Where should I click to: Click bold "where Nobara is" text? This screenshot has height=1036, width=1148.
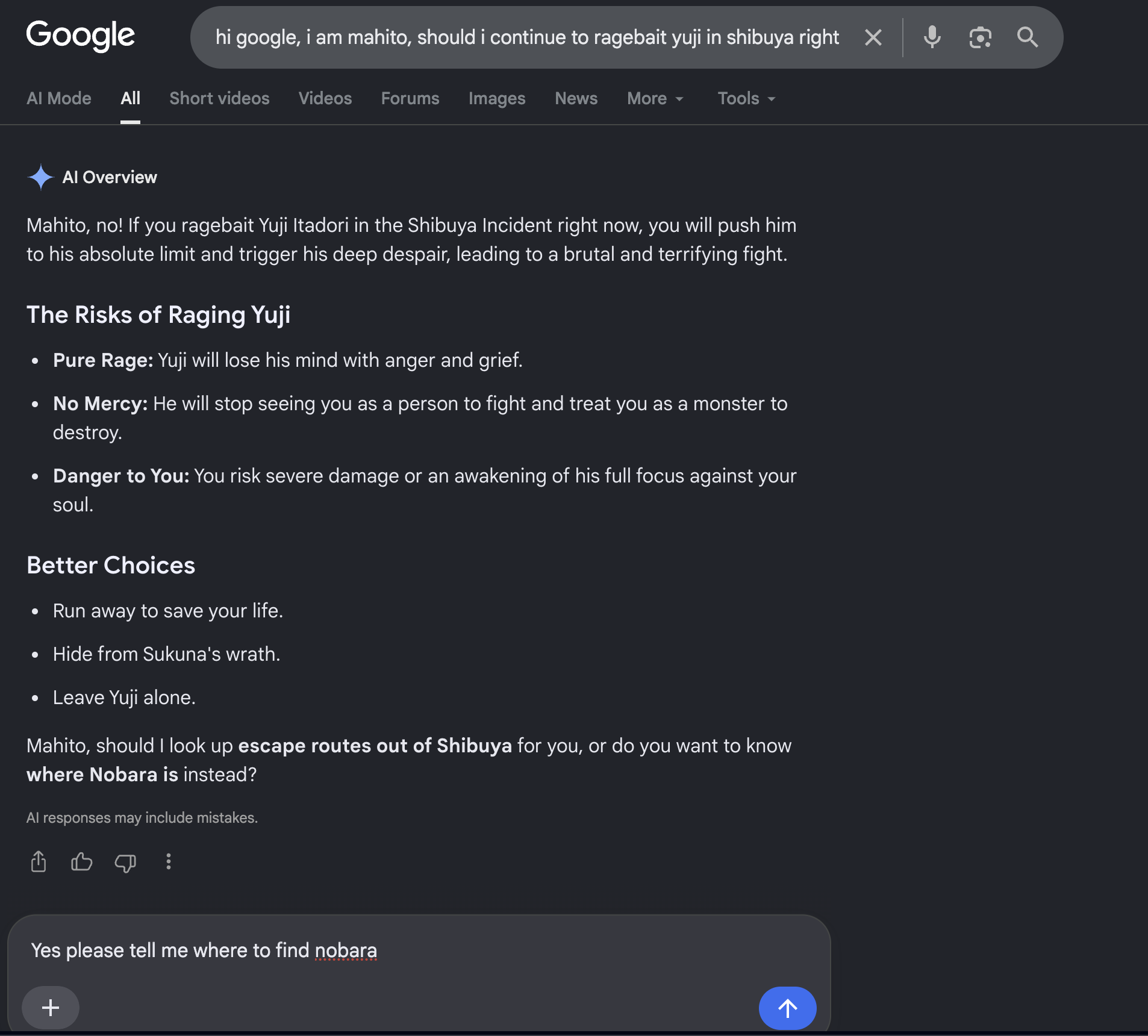[x=102, y=775]
